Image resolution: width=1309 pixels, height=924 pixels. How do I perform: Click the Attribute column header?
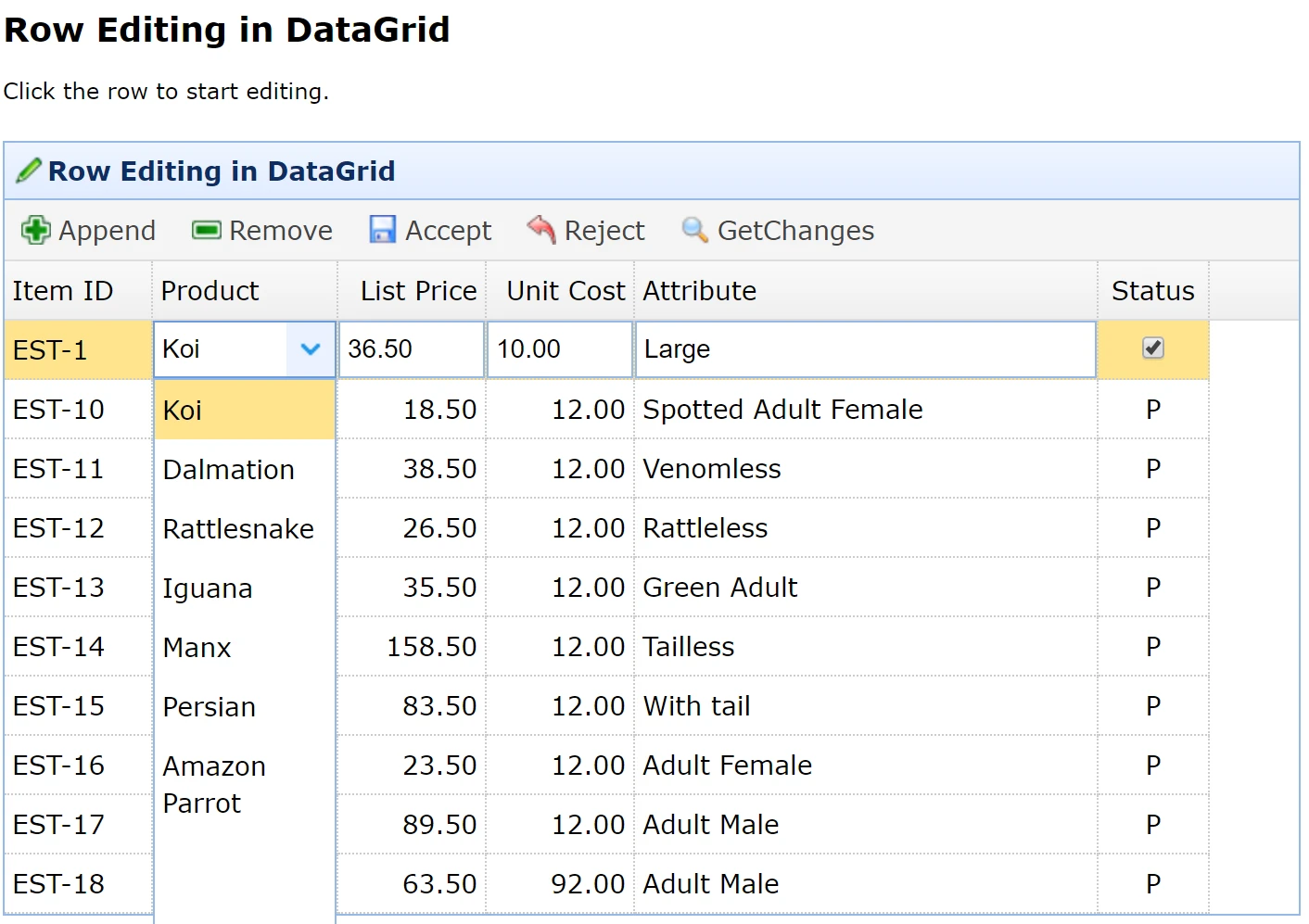coord(866,290)
